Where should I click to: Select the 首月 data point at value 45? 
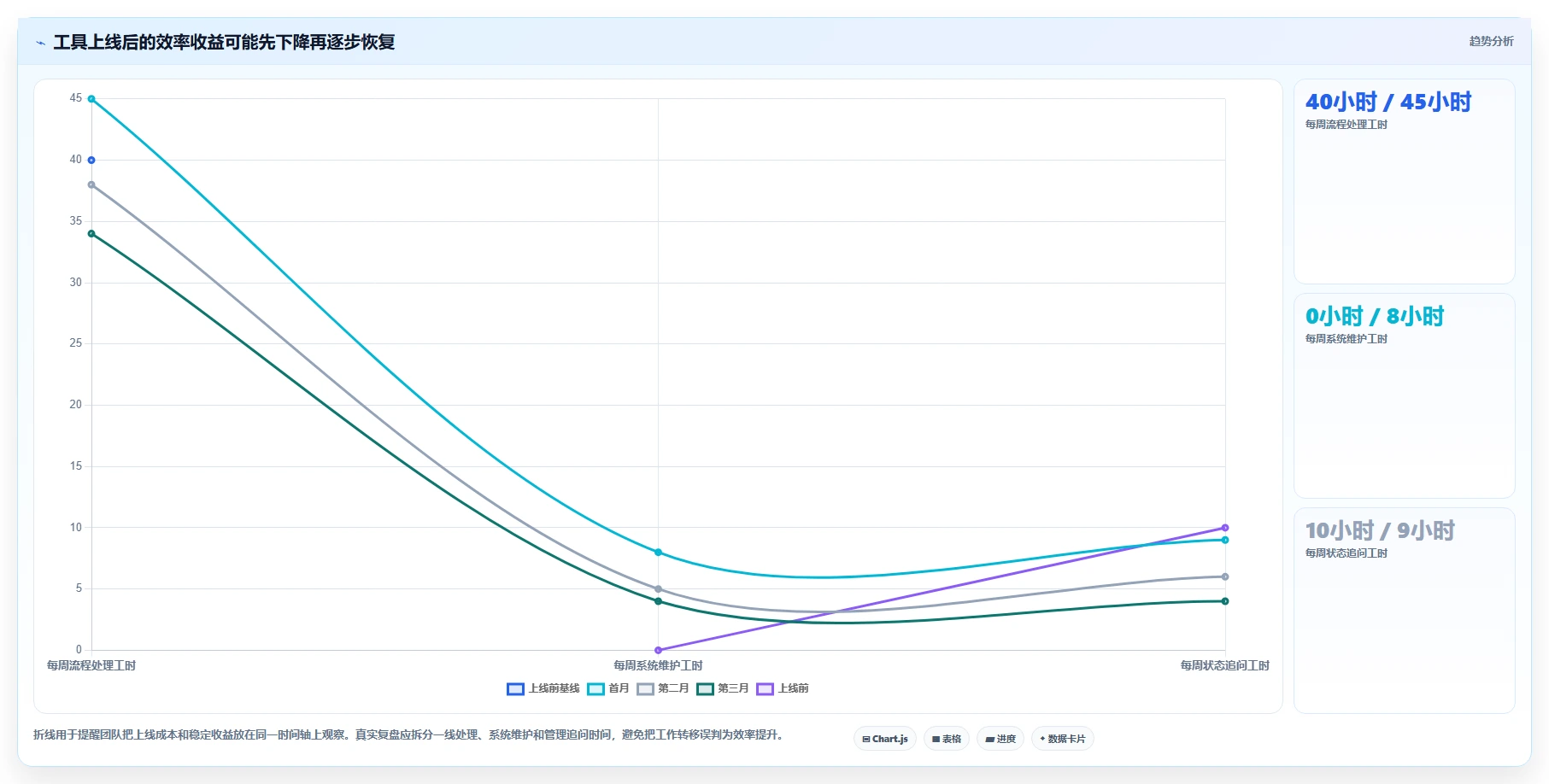91,99
